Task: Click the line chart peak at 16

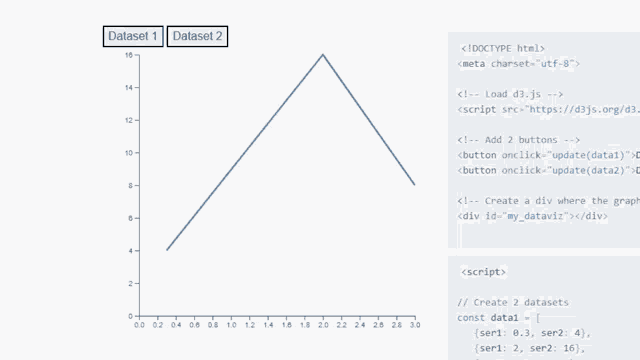Action: tap(323, 54)
